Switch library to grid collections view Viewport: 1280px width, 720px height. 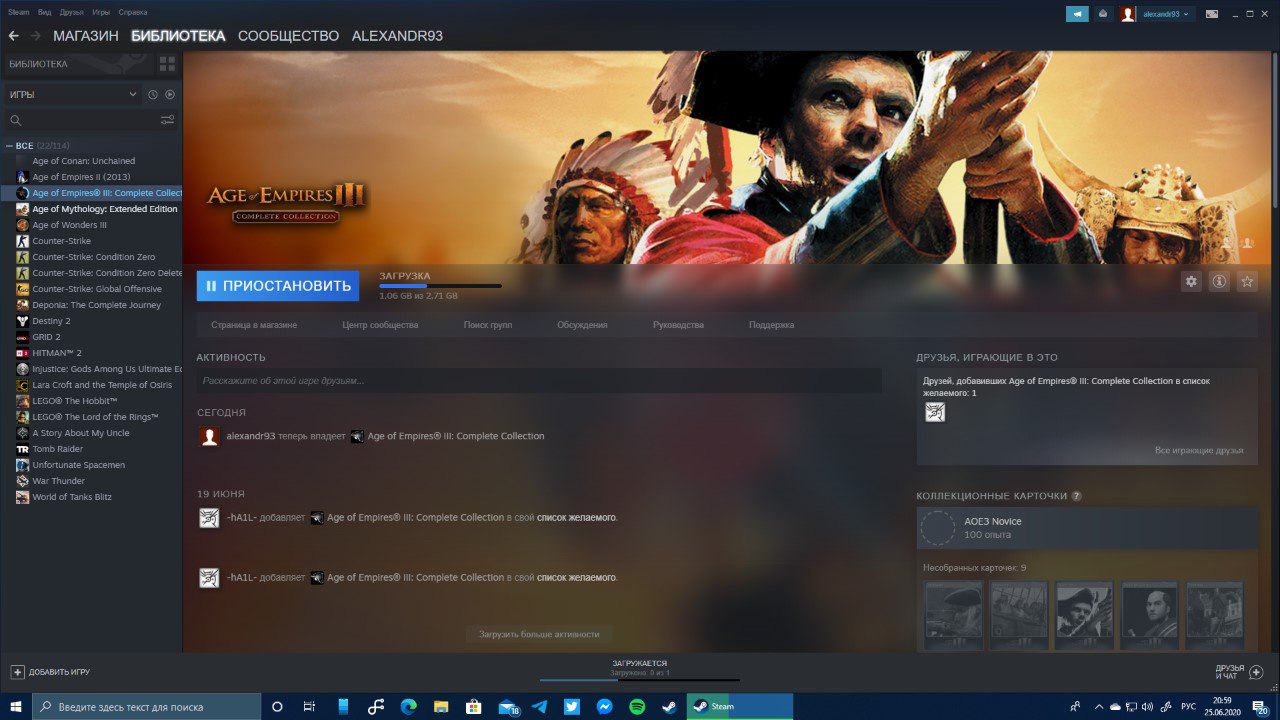(167, 64)
